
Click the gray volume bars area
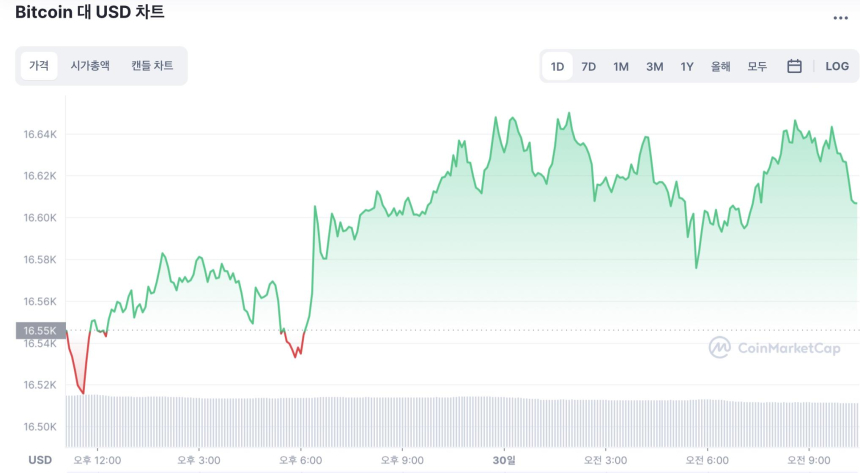pos(460,420)
